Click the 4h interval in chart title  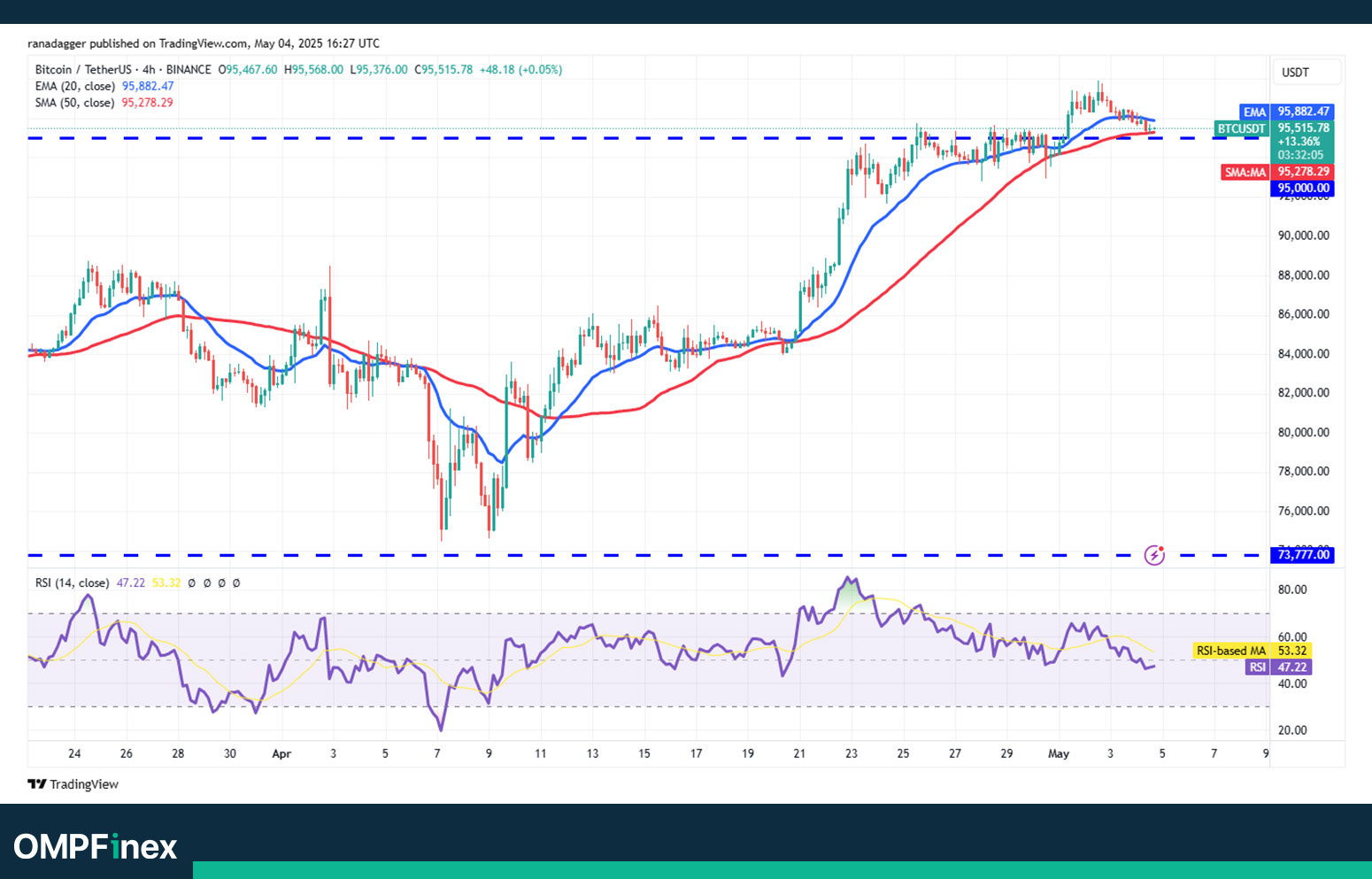149,69
